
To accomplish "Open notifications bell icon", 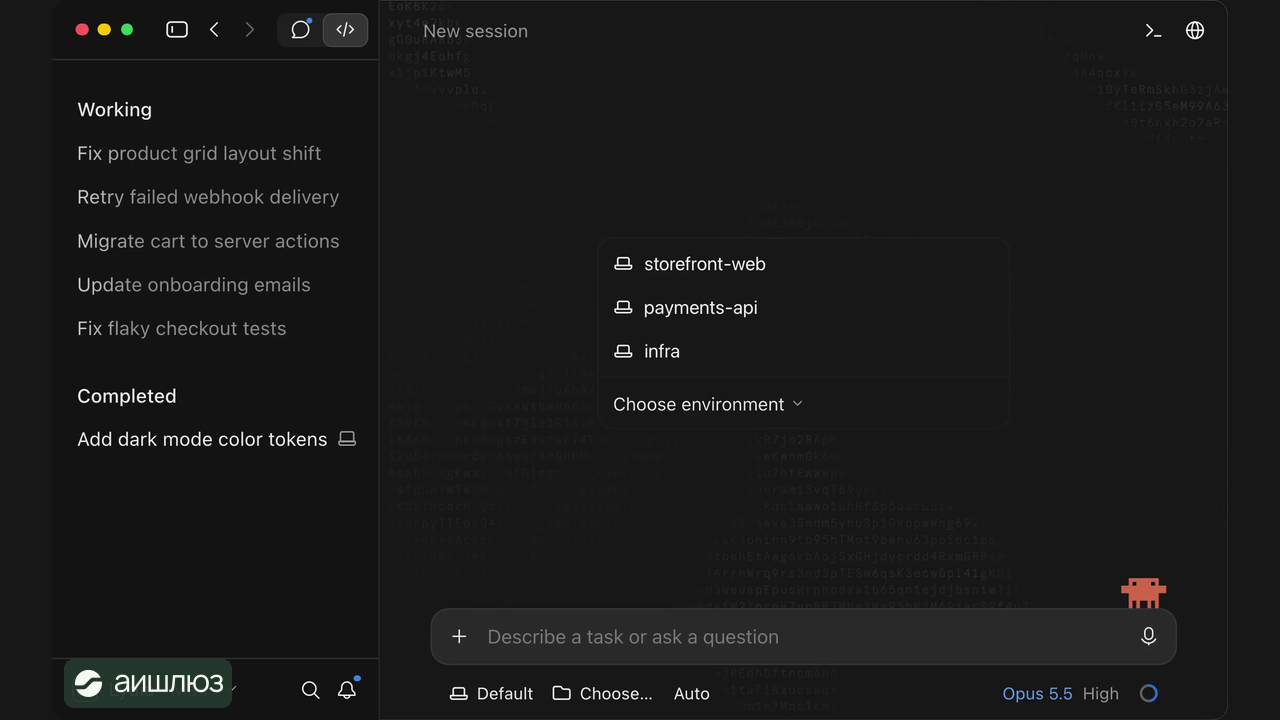I will pos(347,690).
